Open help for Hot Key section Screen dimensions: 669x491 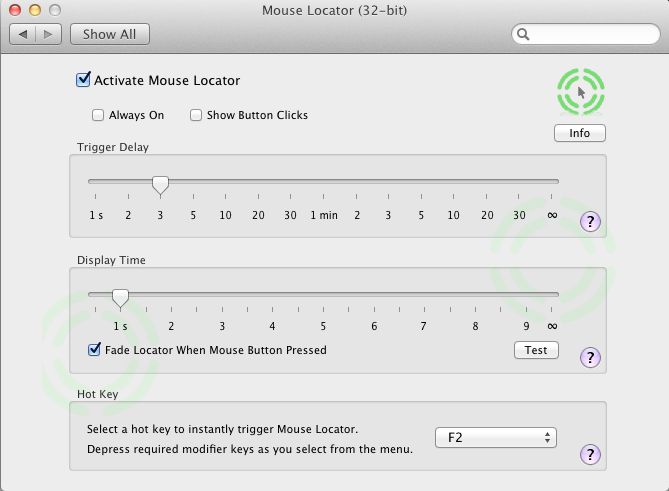tap(590, 454)
